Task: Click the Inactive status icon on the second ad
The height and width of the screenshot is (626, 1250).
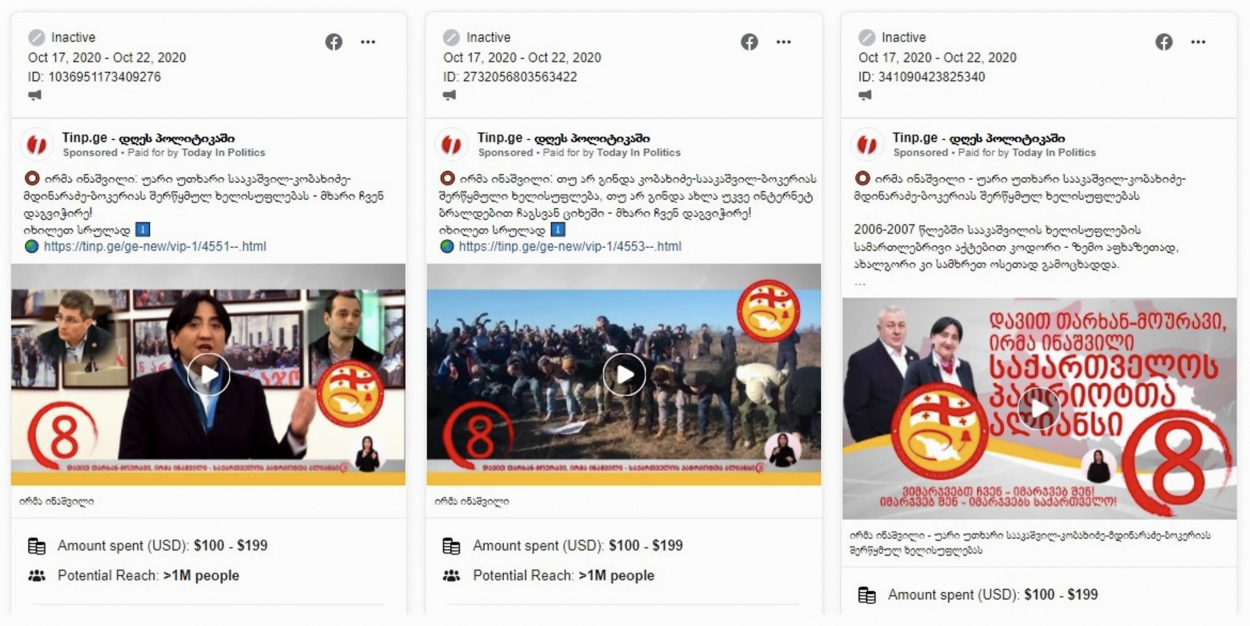Action: [x=452, y=38]
